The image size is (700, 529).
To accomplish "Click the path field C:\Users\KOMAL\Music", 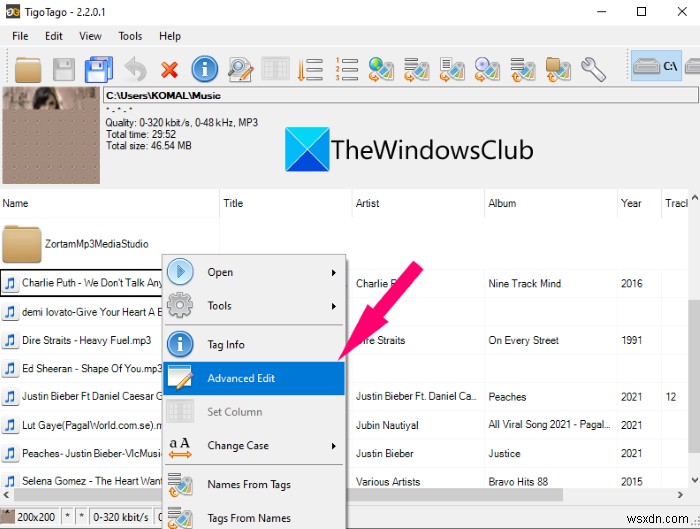I will (400, 95).
